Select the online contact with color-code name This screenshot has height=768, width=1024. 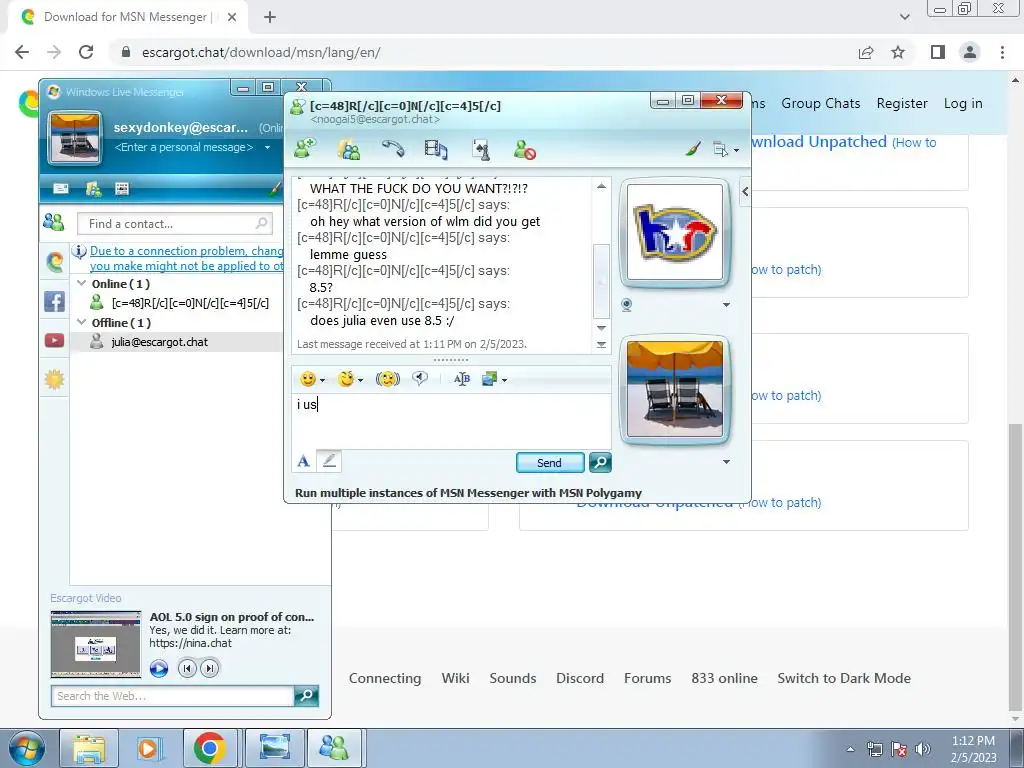coord(189,303)
